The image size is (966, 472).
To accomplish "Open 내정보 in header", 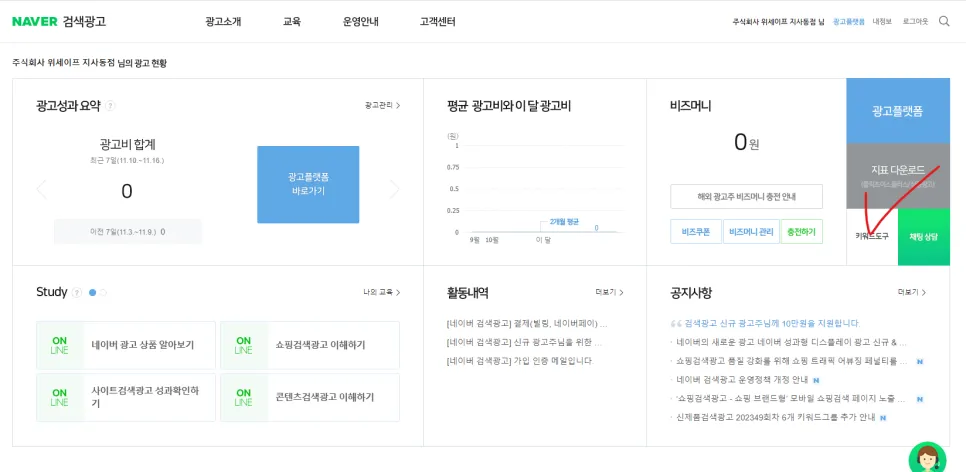I will click(x=882, y=22).
